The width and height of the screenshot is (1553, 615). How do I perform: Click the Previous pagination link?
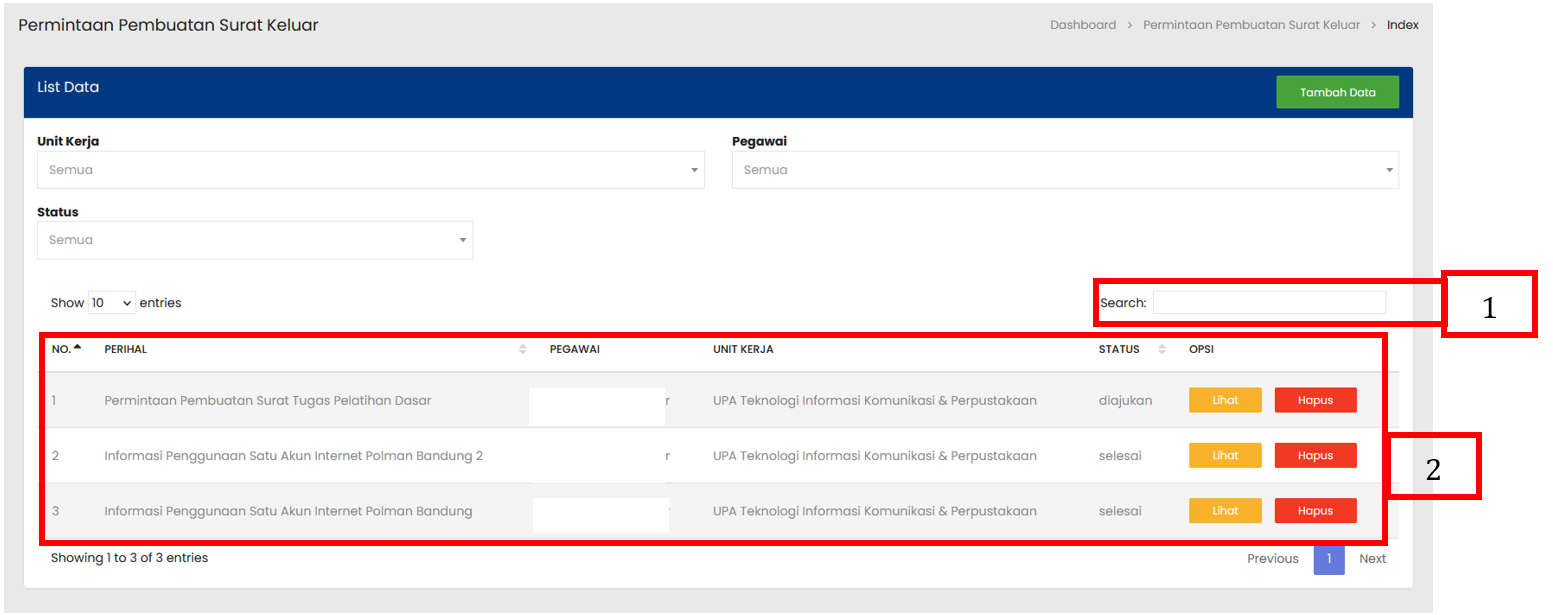[1272, 559]
